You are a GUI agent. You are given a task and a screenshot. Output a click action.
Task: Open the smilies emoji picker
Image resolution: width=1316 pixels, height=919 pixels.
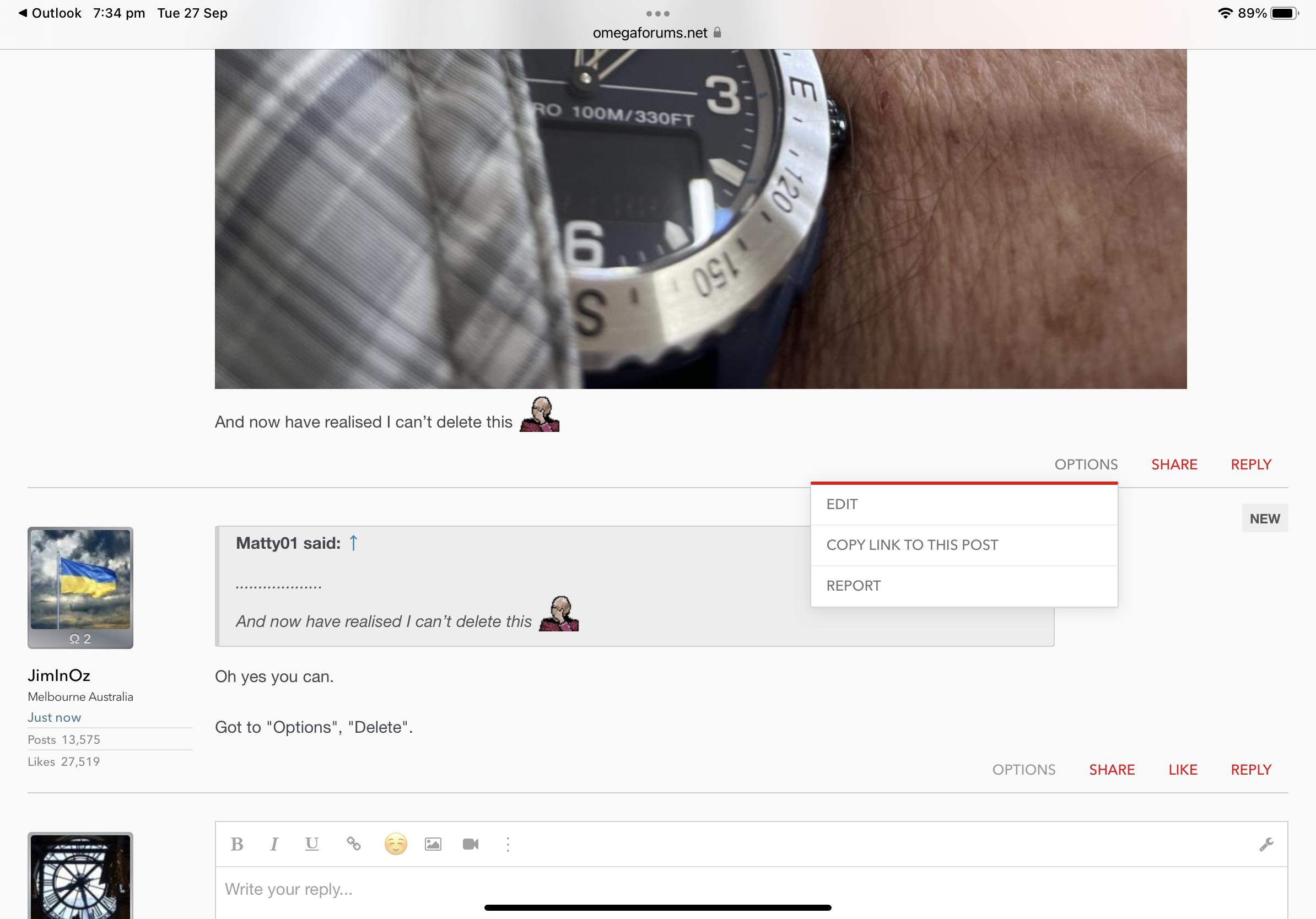[x=396, y=844]
